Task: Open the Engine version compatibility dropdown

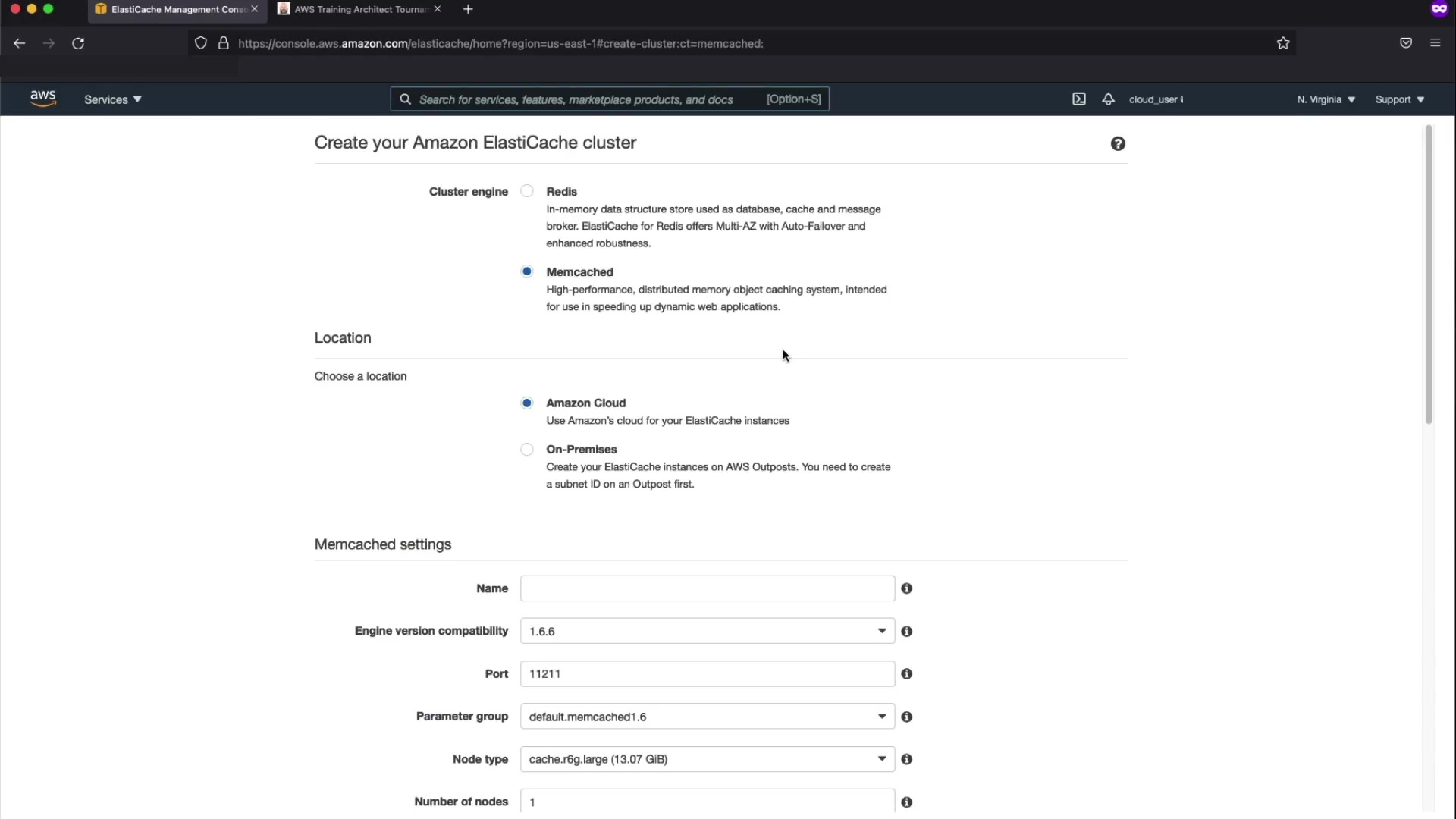Action: pyautogui.click(x=707, y=631)
